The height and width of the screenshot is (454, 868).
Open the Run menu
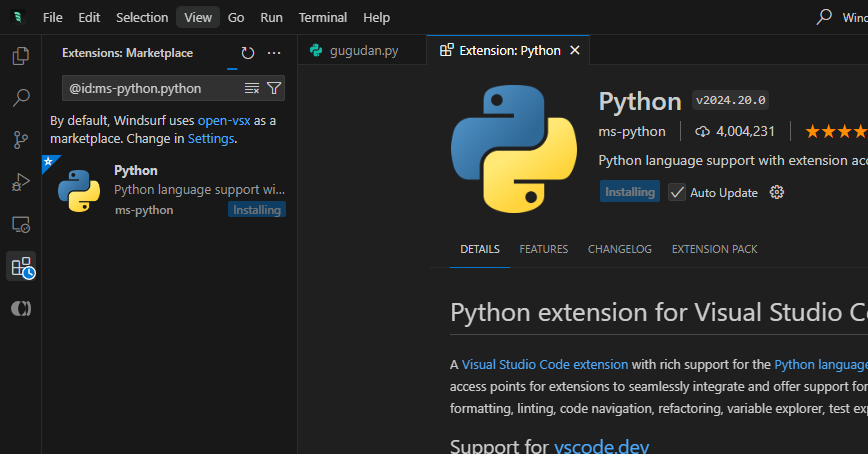pos(271,17)
